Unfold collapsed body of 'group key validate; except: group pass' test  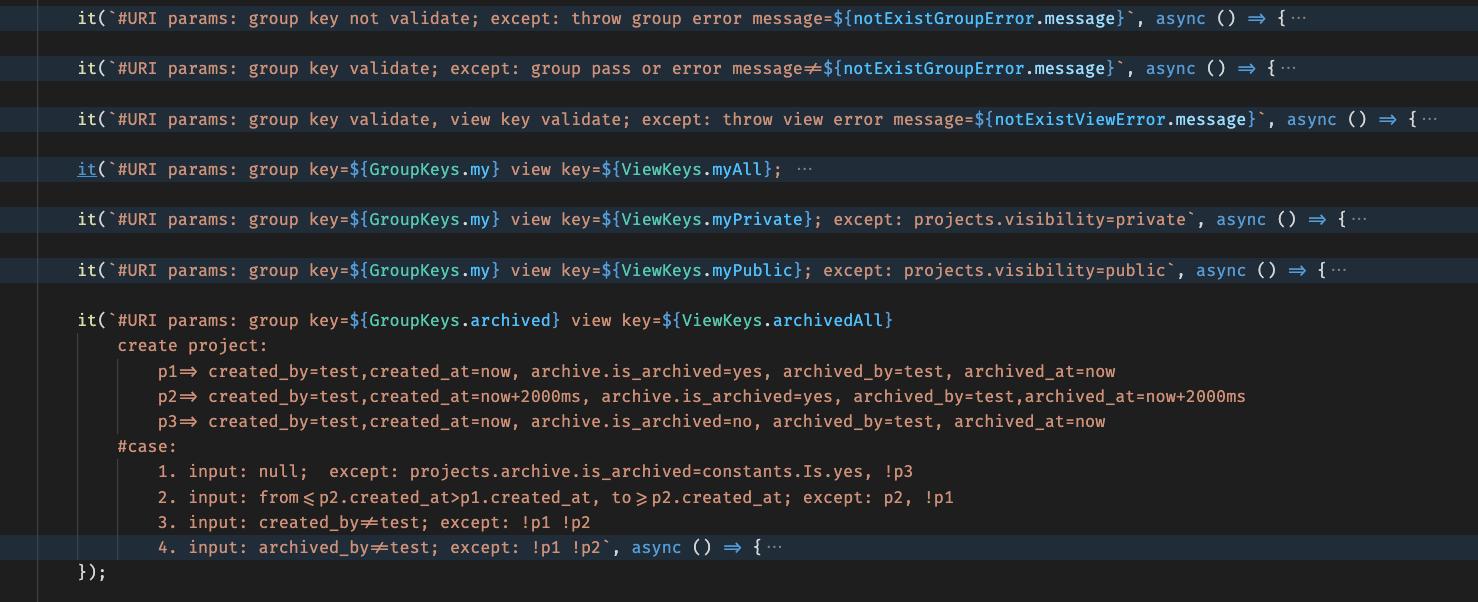pyautogui.click(x=1289, y=69)
